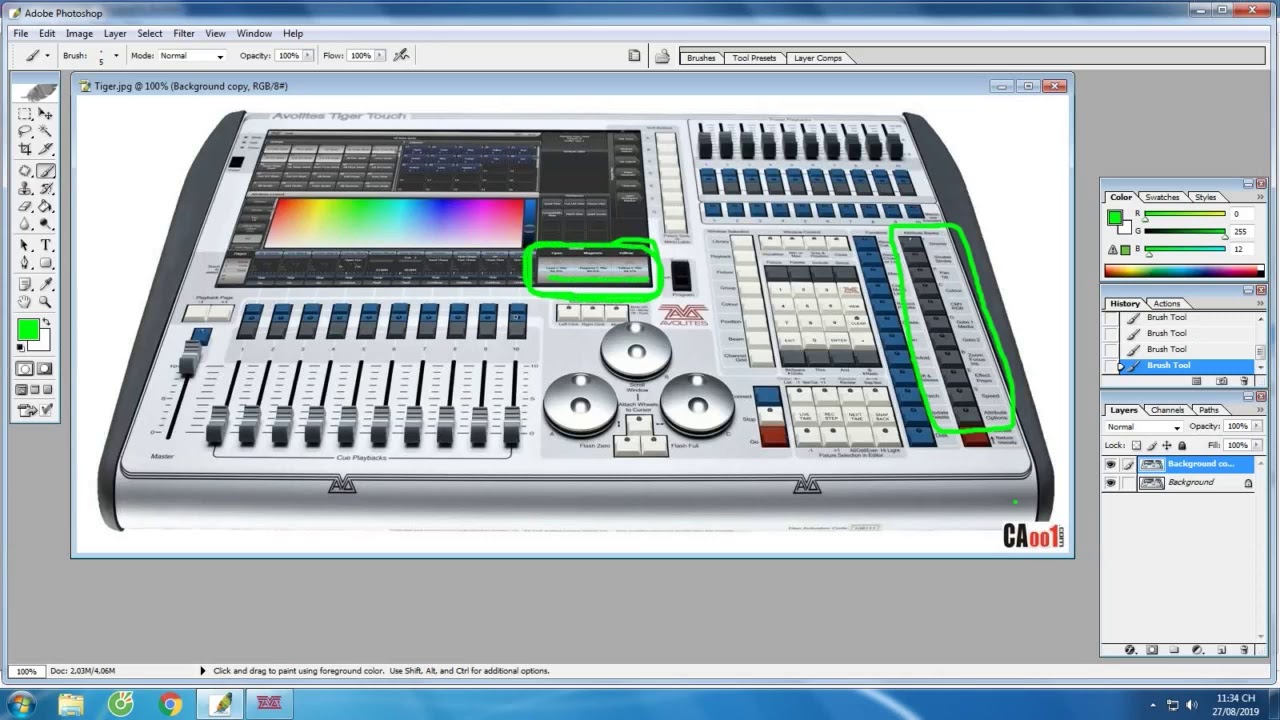
Task: Delete layer with Layers panel trash icon
Action: pos(1244,650)
